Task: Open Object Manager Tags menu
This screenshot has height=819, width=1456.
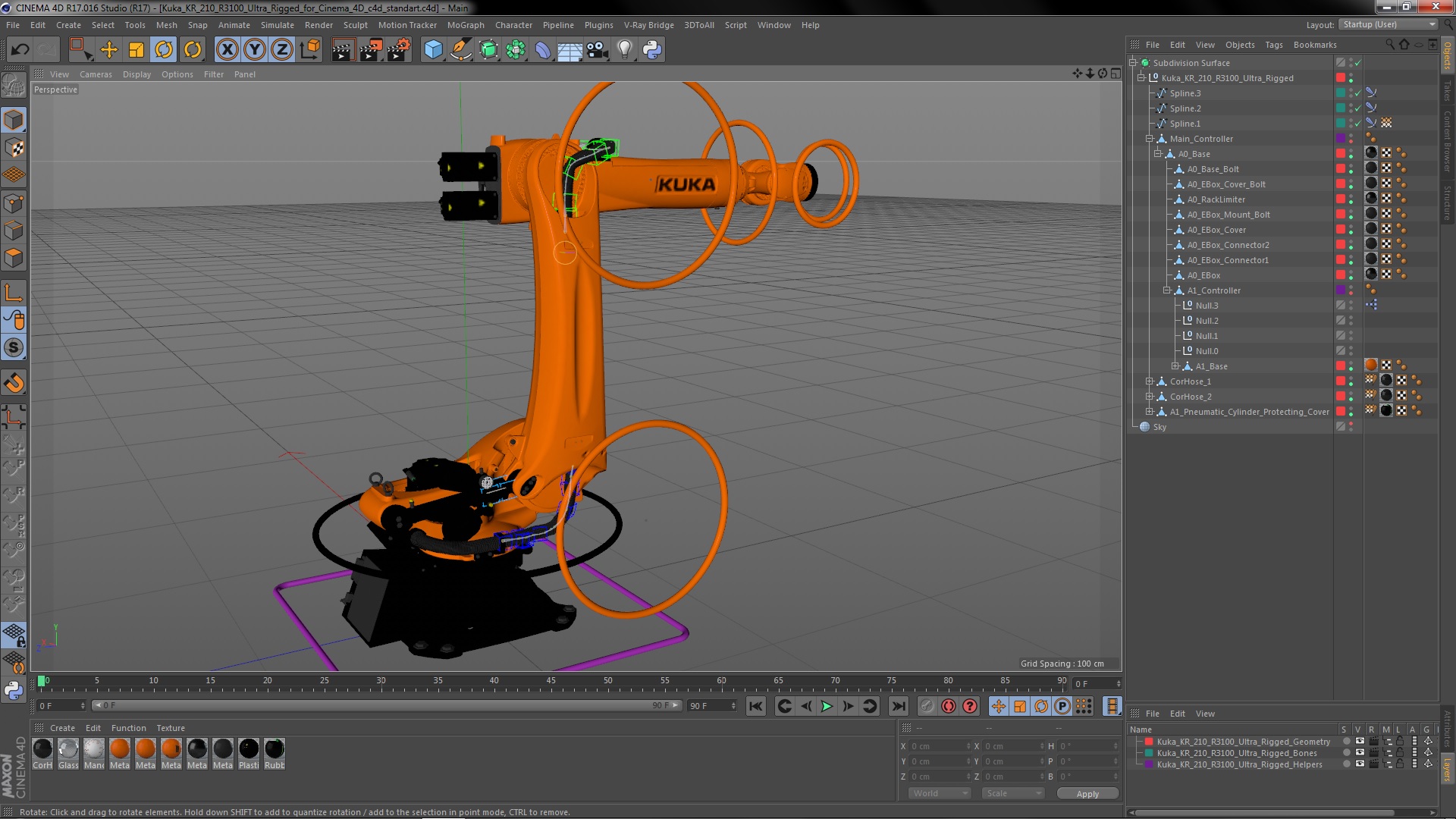Action: (1274, 45)
